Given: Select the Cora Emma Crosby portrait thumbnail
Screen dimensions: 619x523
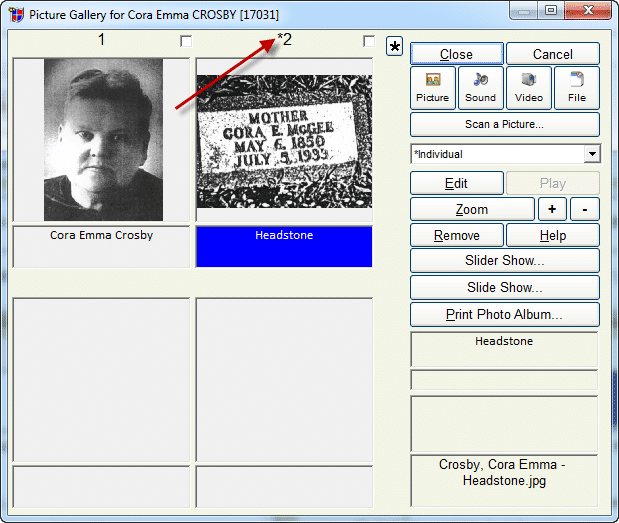Looking at the screenshot, I should pos(102,139).
